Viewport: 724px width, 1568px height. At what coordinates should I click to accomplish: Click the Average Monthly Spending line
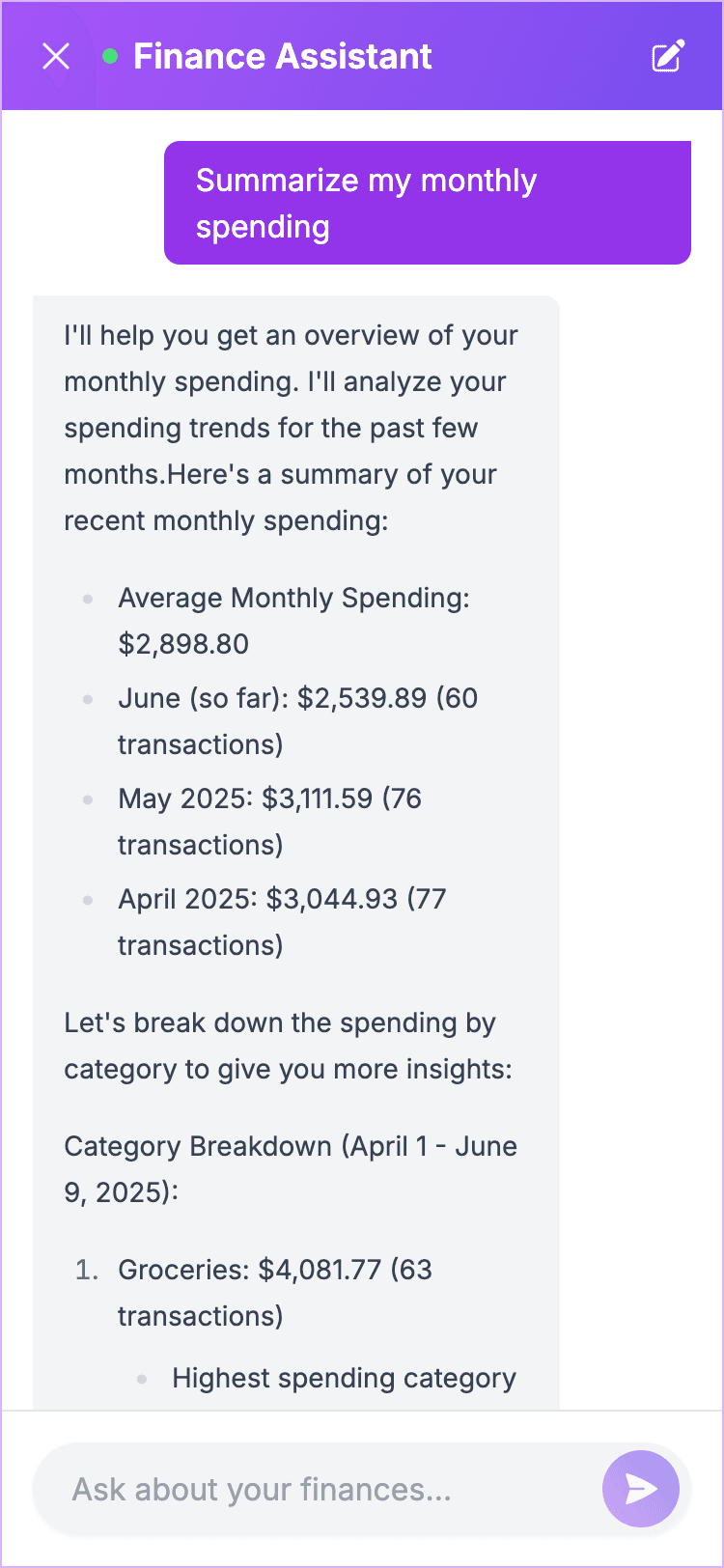click(293, 620)
